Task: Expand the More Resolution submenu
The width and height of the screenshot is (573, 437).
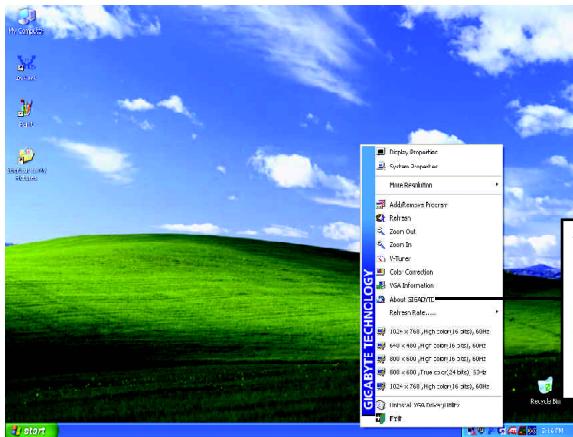Action: tap(439, 185)
